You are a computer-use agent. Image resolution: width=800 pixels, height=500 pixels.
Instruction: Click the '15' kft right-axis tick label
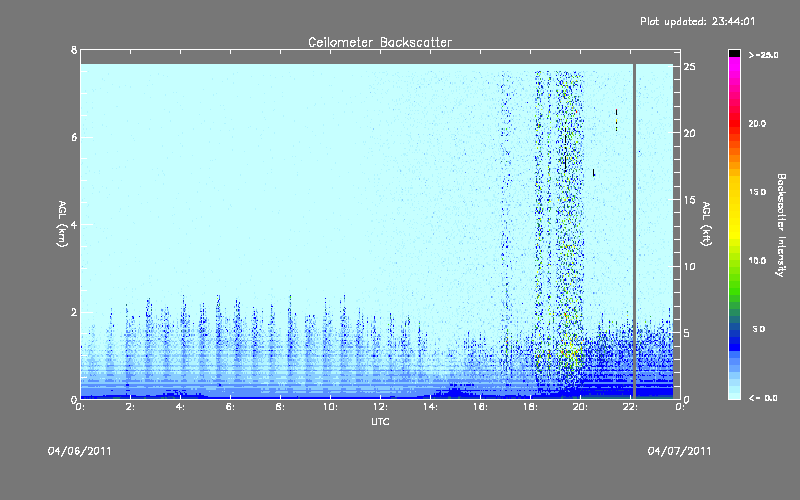click(690, 199)
